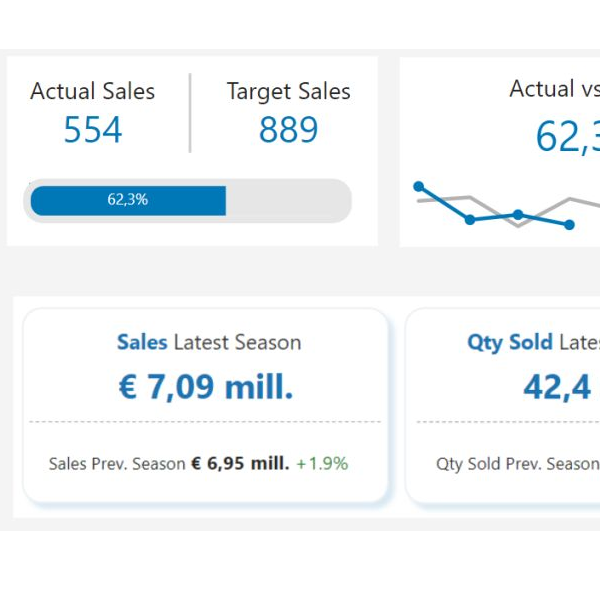This screenshot has width=600, height=600.
Task: Click the Actual Sales value 554
Action: coord(93,130)
